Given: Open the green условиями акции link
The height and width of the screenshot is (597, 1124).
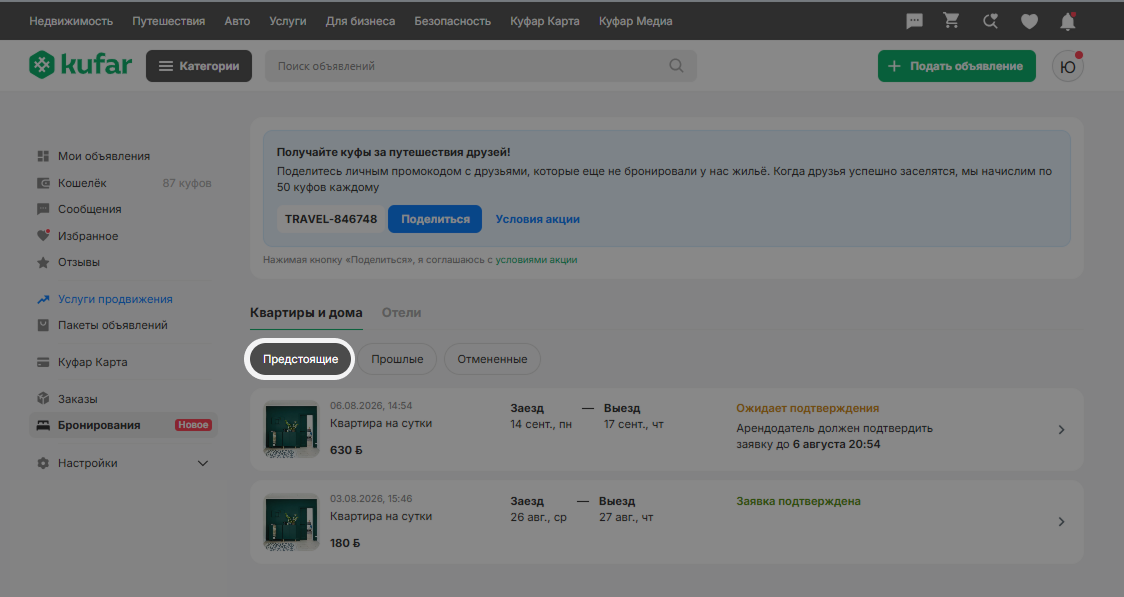Looking at the screenshot, I should click(x=536, y=260).
